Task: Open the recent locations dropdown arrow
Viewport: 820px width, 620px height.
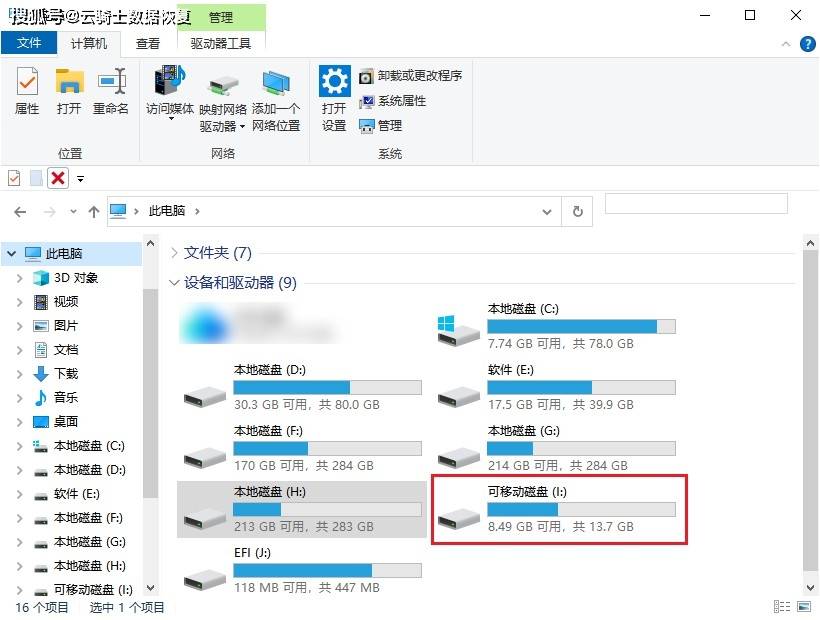Action: 73,212
